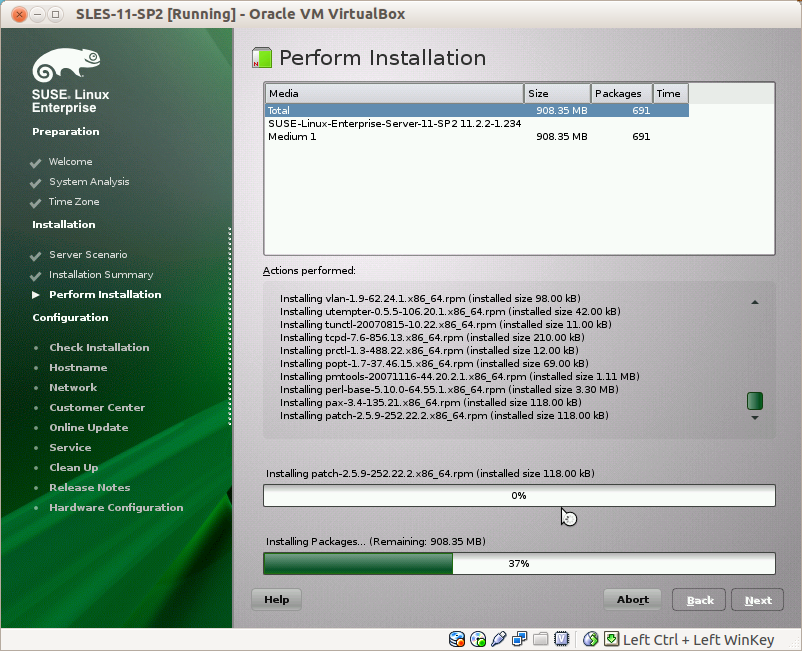Click the System Analysis step
The width and height of the screenshot is (802, 651).
point(89,182)
